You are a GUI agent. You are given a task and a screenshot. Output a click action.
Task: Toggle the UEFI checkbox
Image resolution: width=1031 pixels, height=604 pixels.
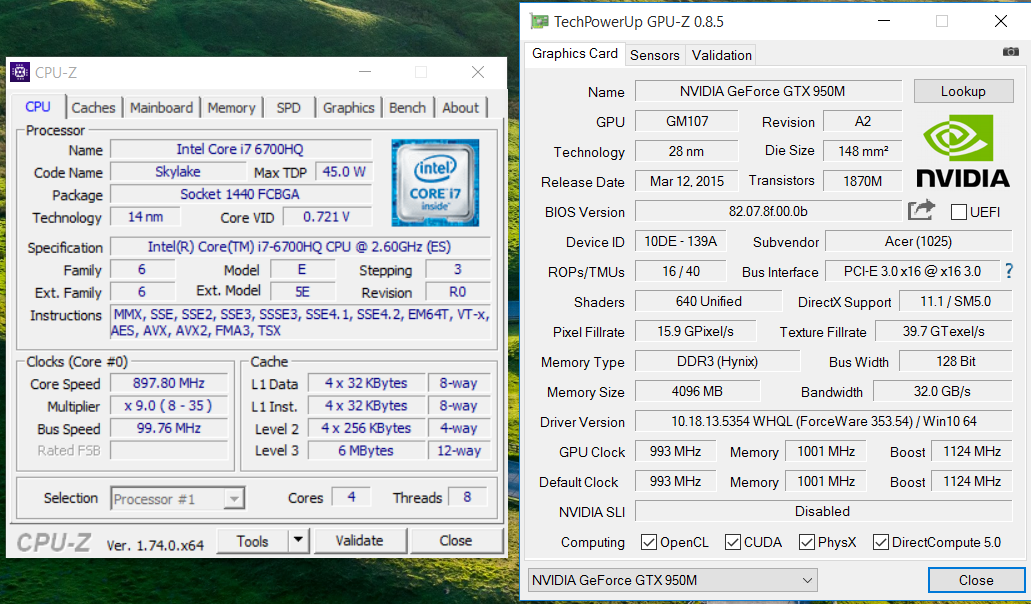959,212
